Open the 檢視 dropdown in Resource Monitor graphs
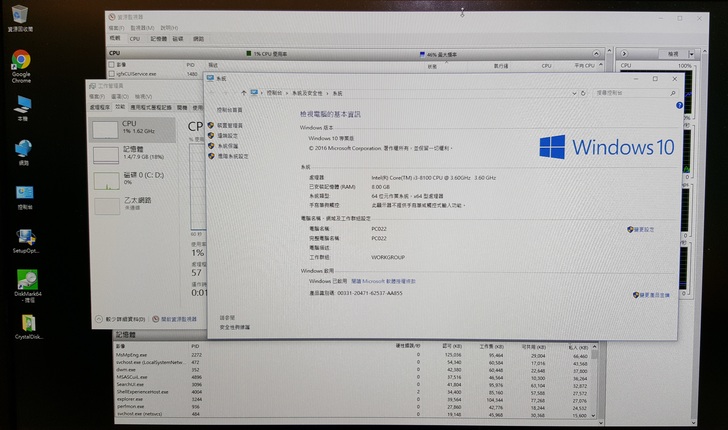Image resolution: width=728 pixels, height=430 pixels. [x=691, y=54]
